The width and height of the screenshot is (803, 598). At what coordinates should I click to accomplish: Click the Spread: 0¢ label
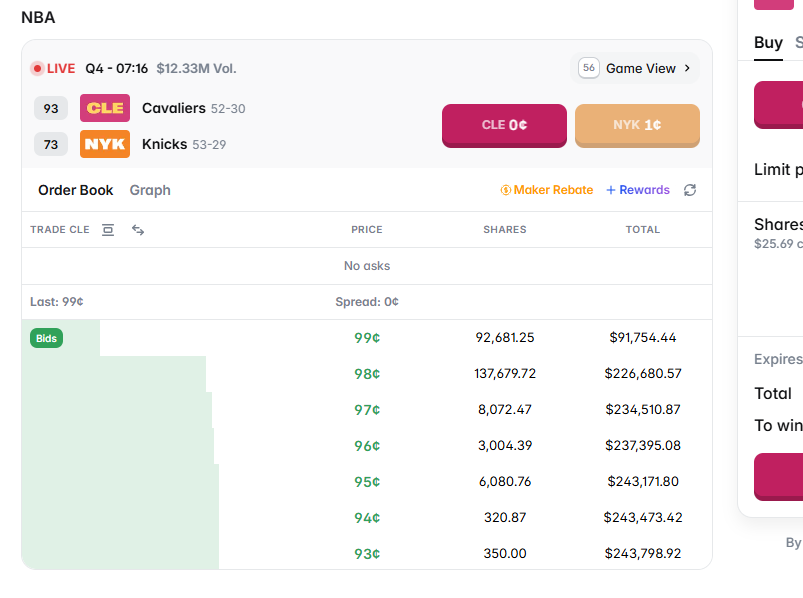(367, 302)
